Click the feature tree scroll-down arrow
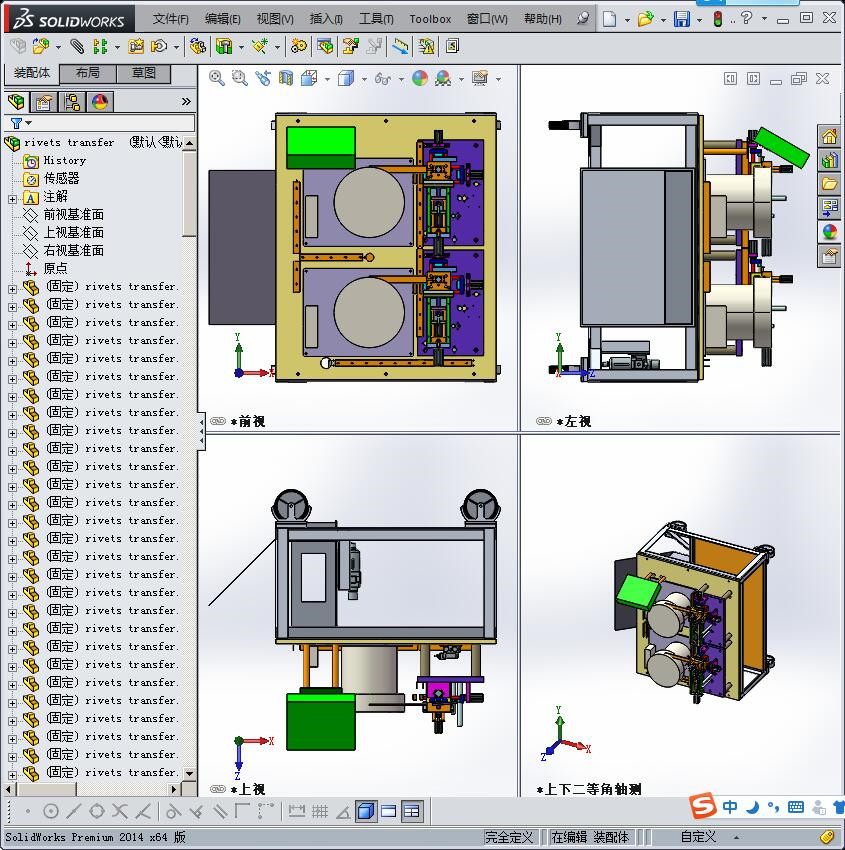This screenshot has height=850, width=845. [189, 774]
